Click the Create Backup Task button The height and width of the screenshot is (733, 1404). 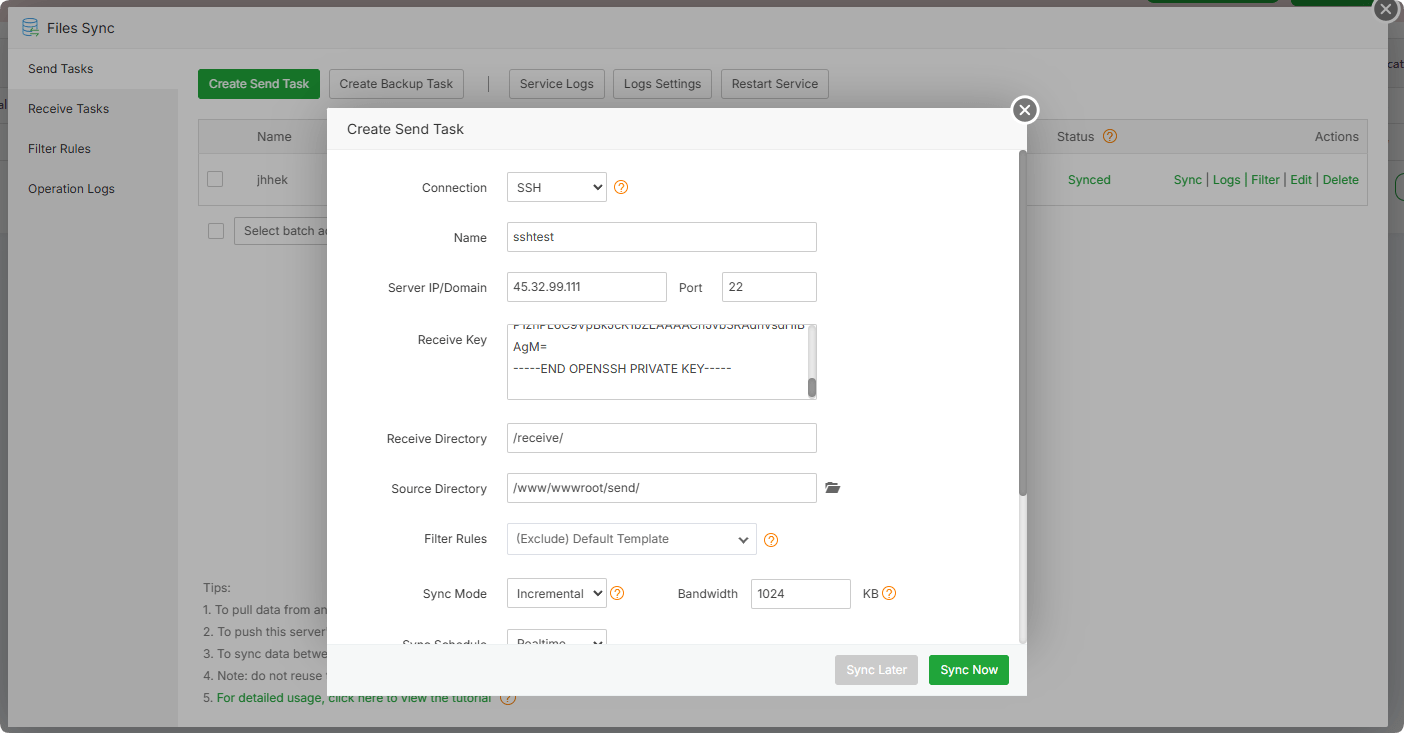tap(396, 84)
